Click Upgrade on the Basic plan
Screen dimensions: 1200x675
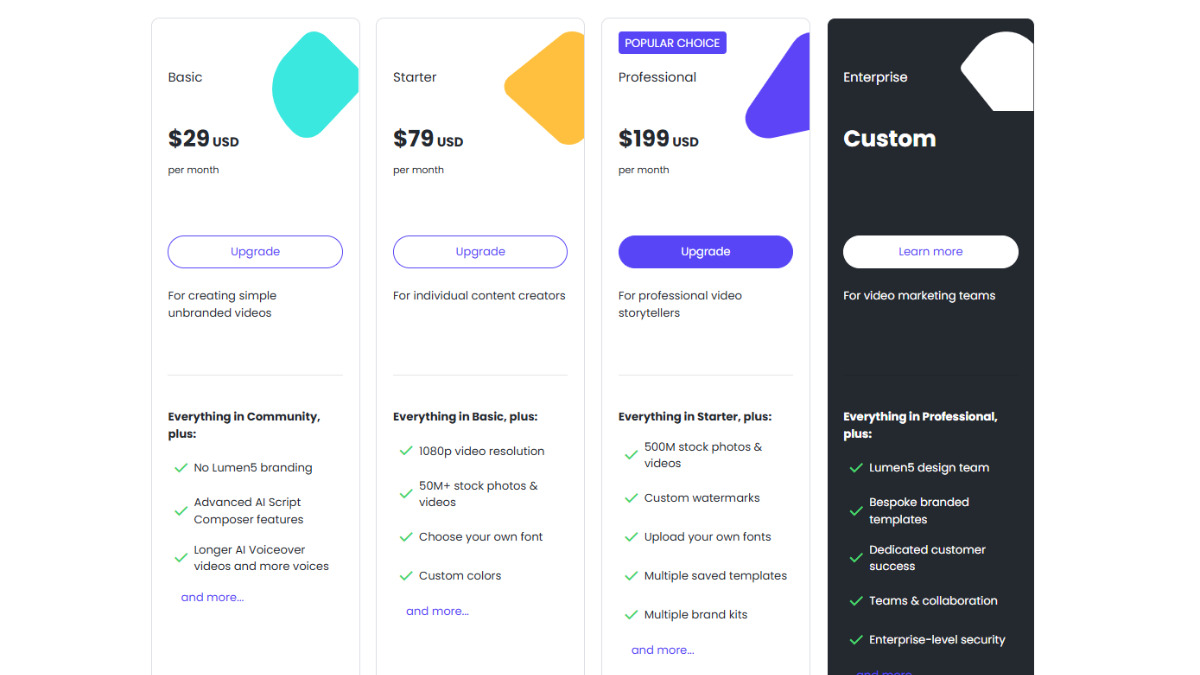tap(255, 252)
